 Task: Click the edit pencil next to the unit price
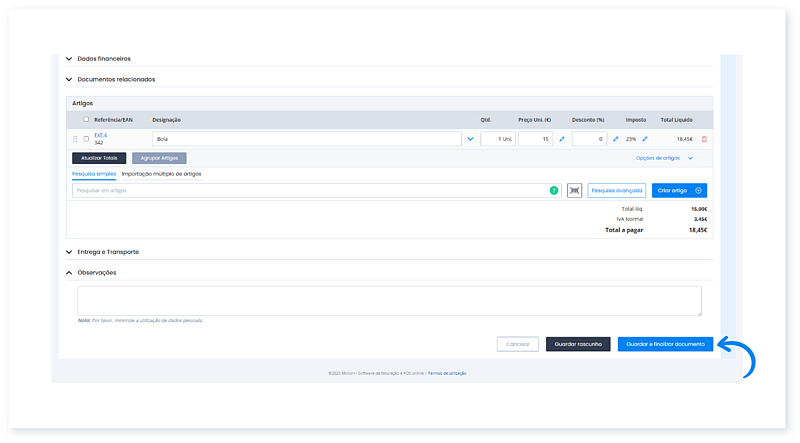(x=562, y=139)
